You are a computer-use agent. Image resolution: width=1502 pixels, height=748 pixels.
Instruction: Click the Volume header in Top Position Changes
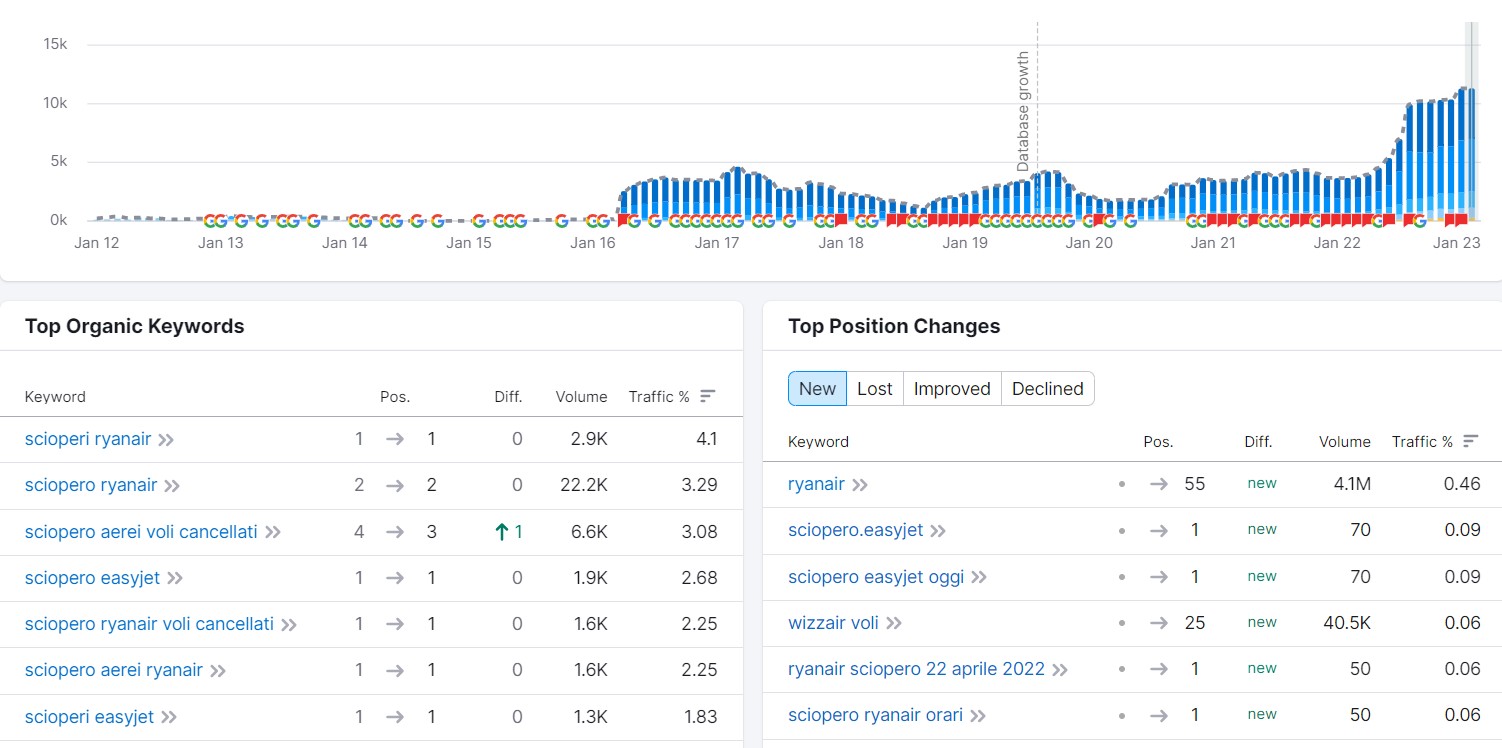(x=1345, y=442)
